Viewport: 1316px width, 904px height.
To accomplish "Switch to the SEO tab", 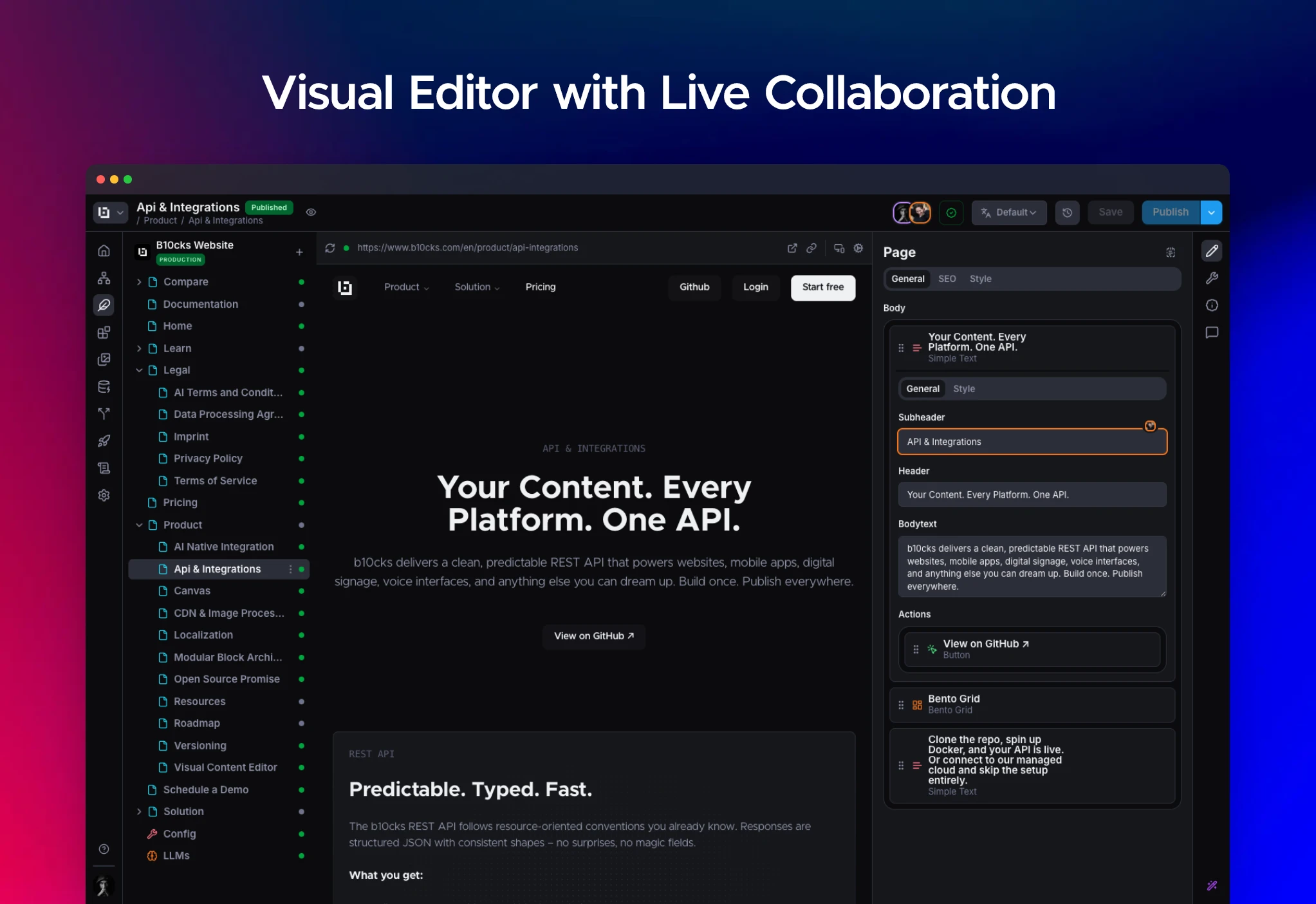I will [x=947, y=279].
